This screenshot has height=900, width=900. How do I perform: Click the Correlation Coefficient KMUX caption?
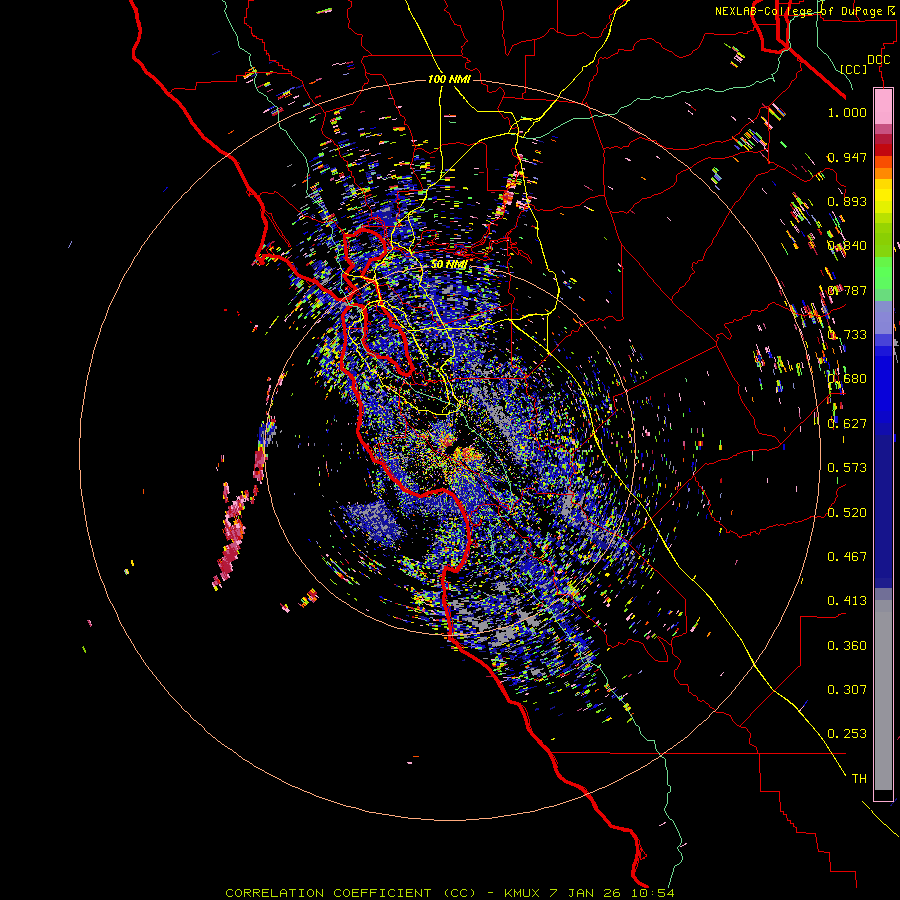click(449, 893)
